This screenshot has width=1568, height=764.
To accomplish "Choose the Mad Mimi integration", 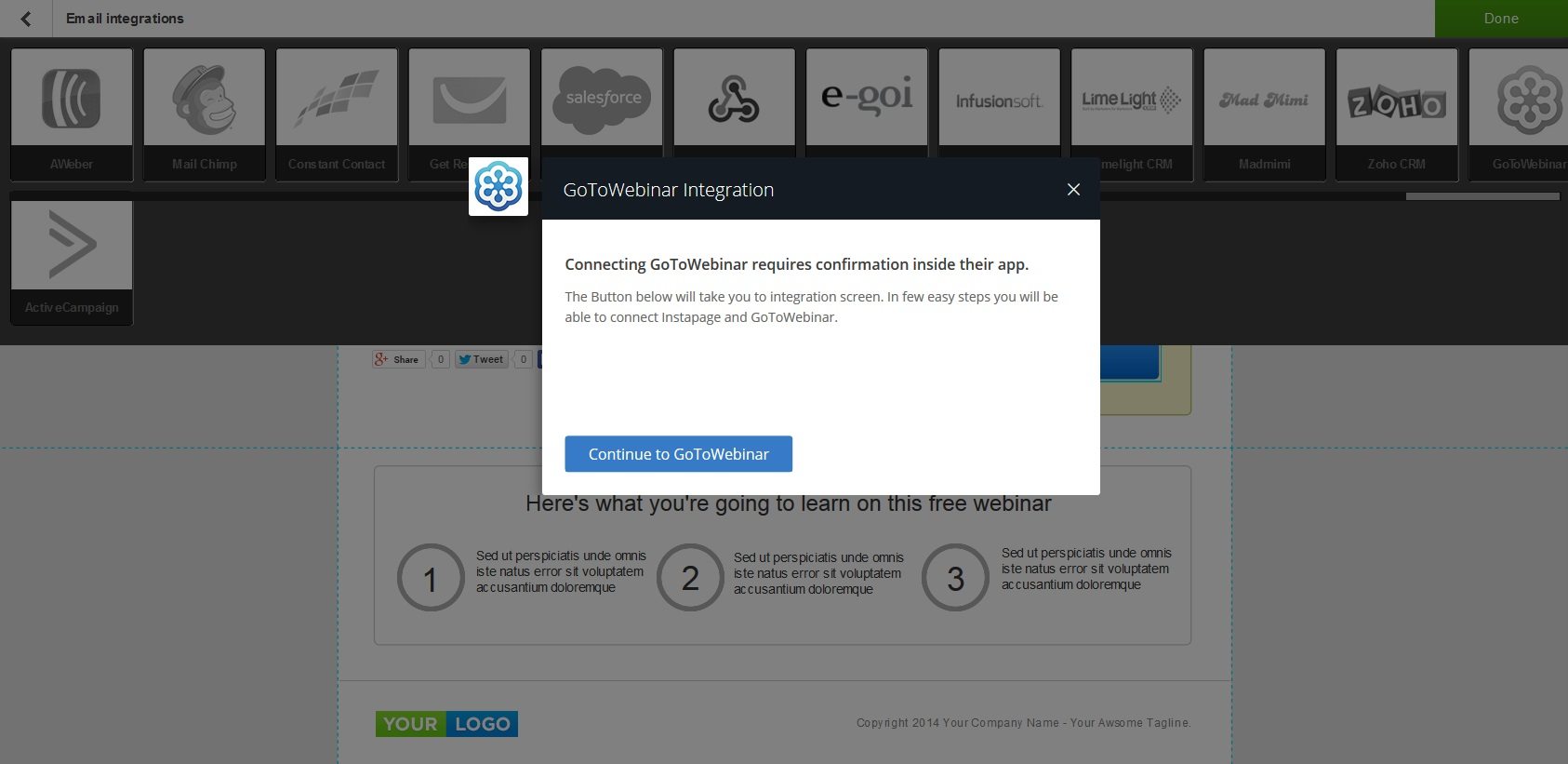I will click(x=1265, y=114).
